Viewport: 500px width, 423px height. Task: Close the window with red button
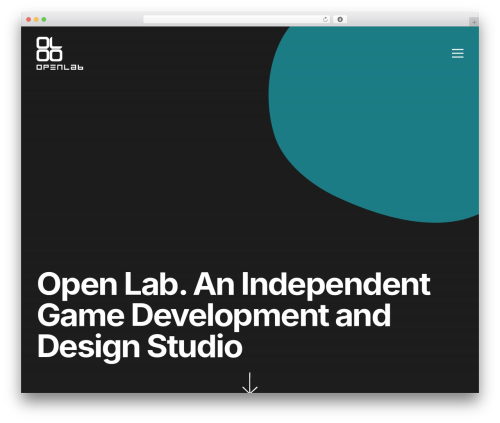coord(29,20)
